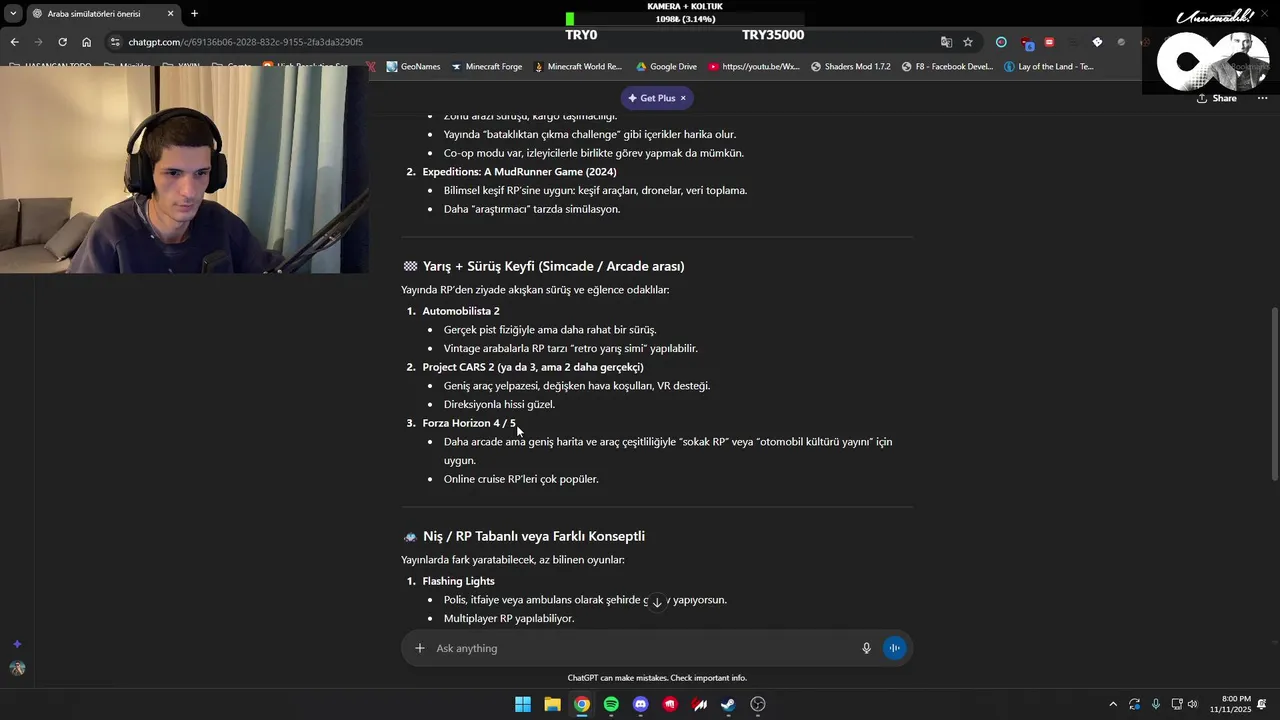Click the system tray microphone icon
1280x720 pixels.
coord(1155,704)
